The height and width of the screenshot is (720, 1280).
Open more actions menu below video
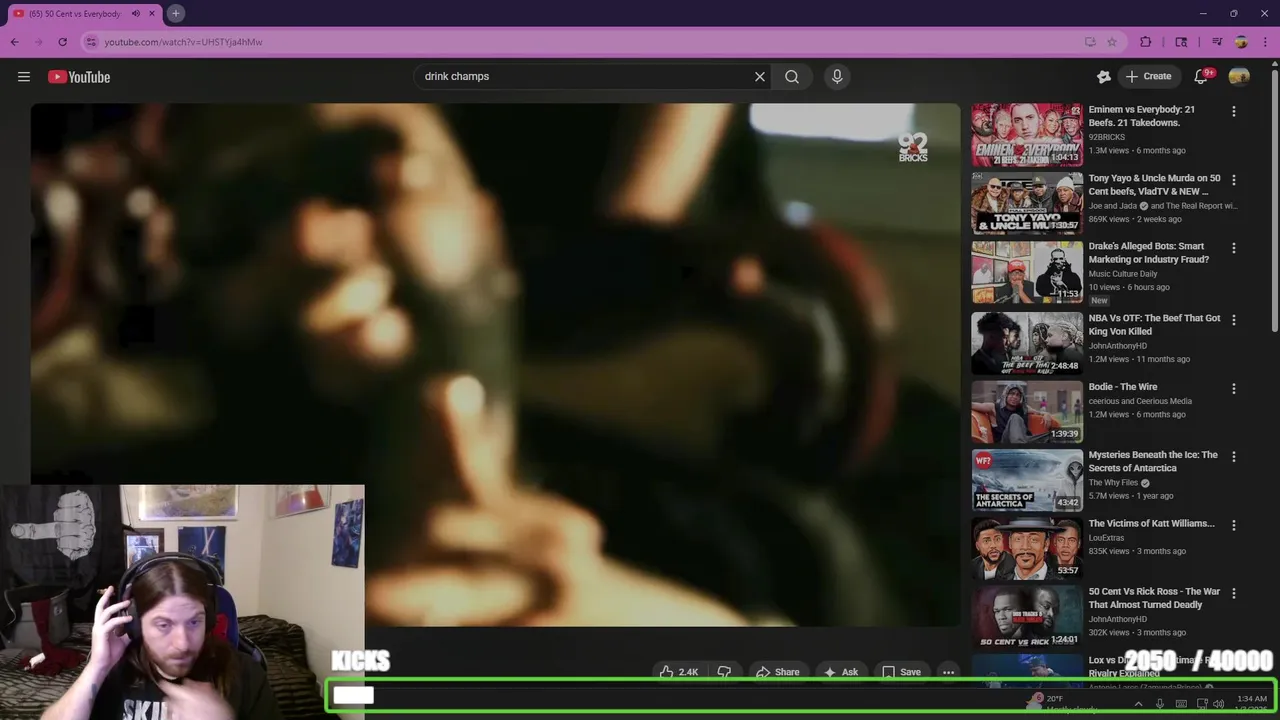coord(948,672)
